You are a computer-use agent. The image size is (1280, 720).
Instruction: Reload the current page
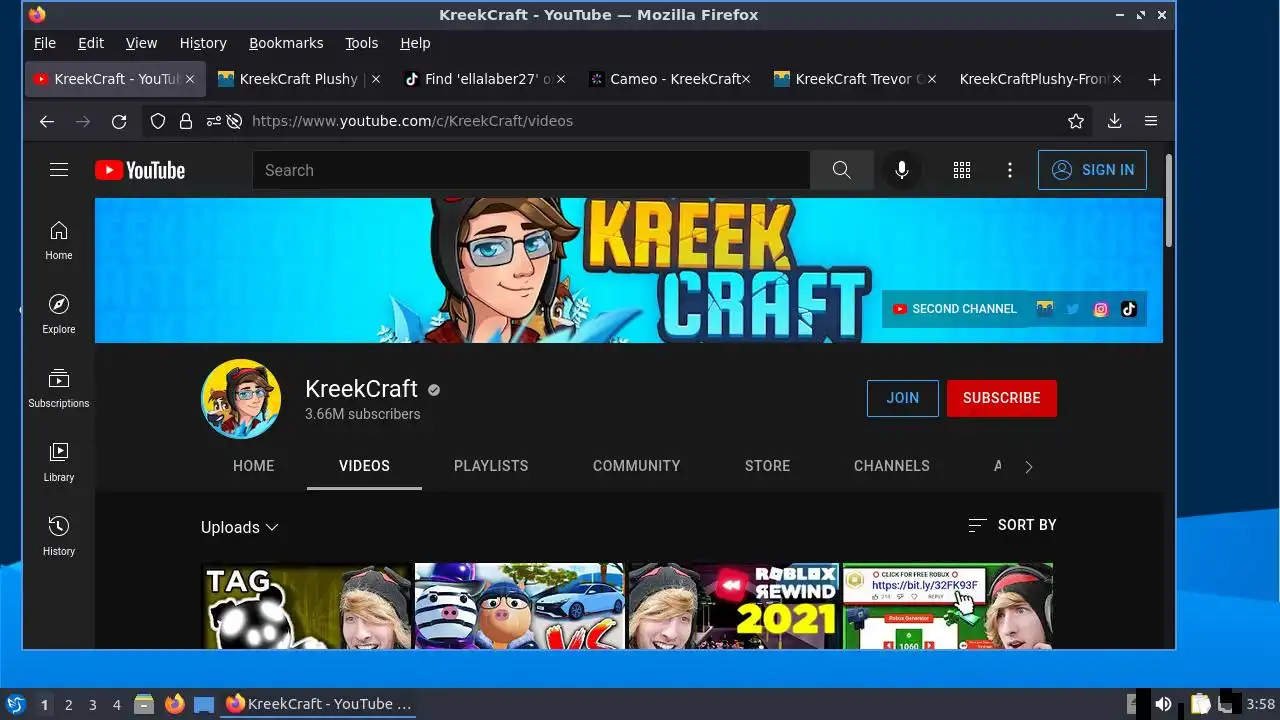(x=119, y=121)
